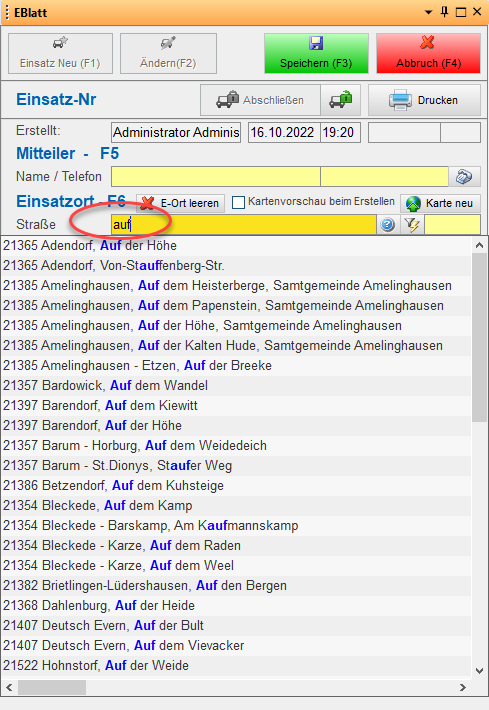Open the EBlatt panel dropdown arrow

click(428, 12)
